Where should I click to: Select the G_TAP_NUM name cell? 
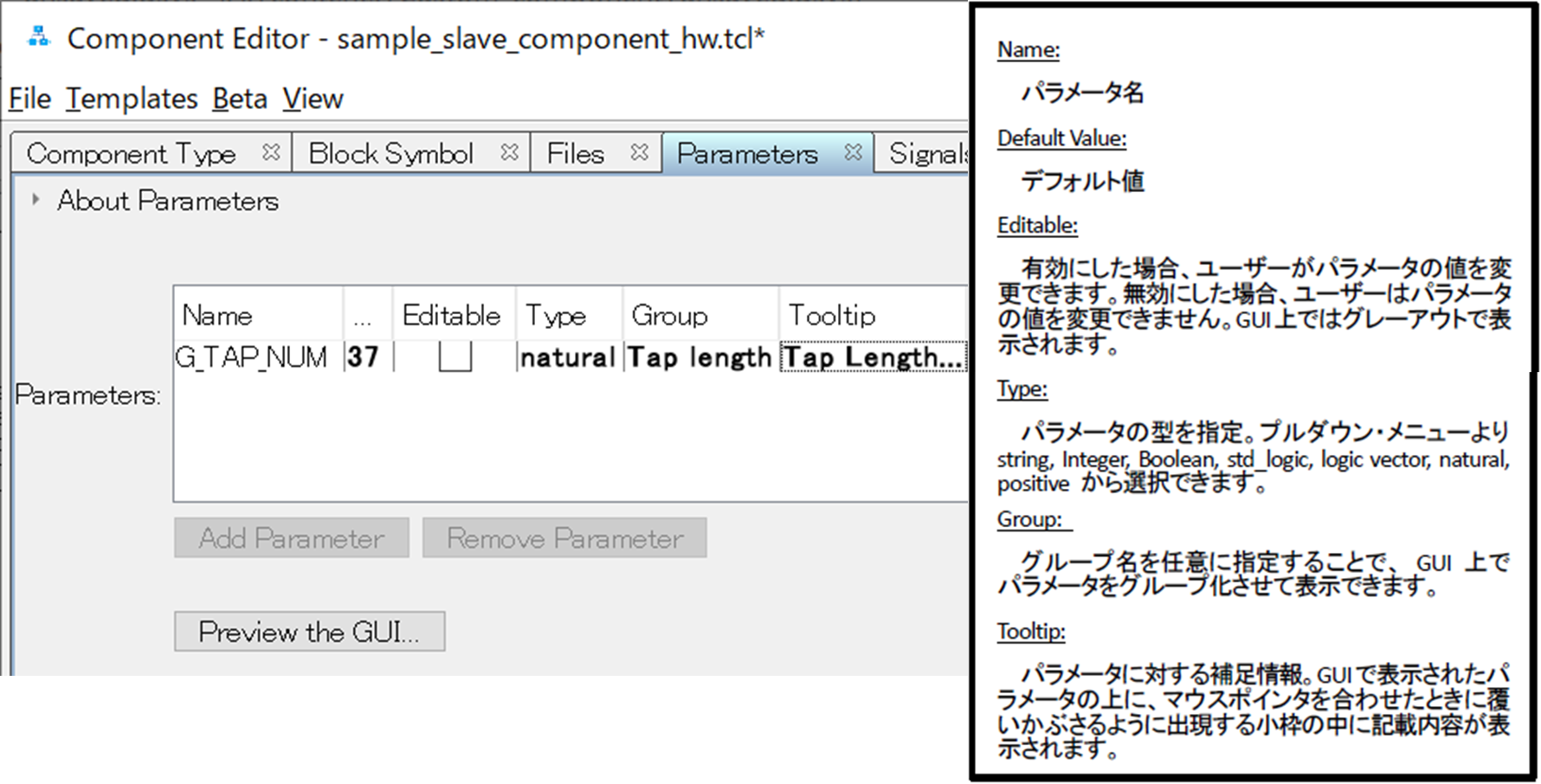[x=252, y=357]
